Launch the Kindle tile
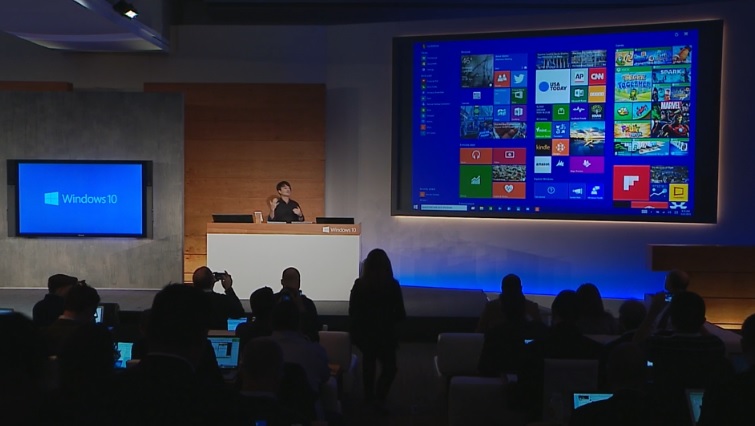 pos(543,147)
